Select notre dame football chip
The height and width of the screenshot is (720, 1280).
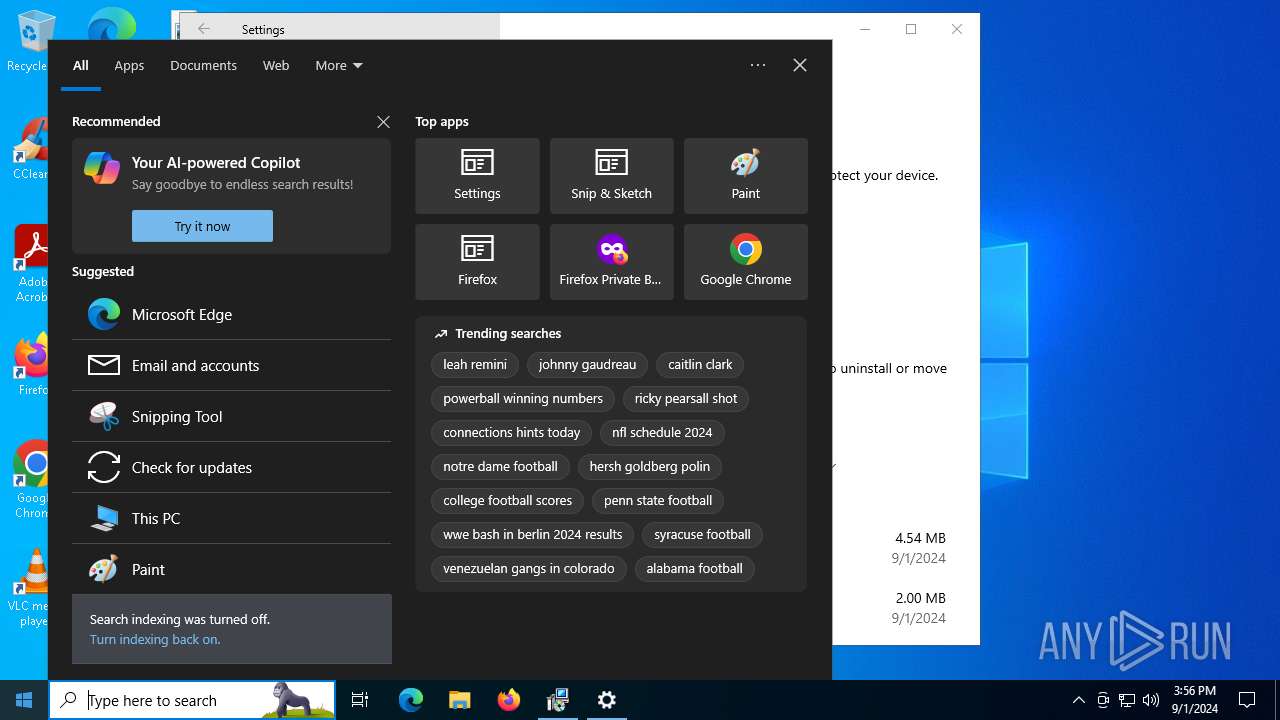(x=500, y=466)
